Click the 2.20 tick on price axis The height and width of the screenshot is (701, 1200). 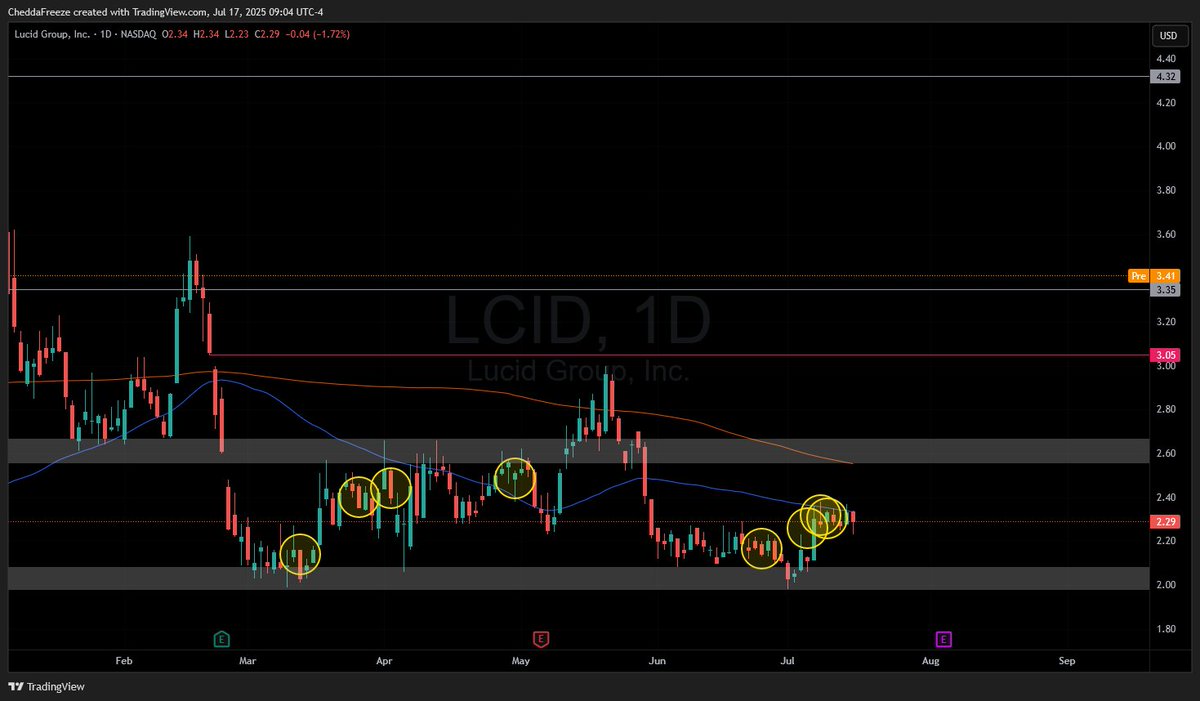point(1166,541)
